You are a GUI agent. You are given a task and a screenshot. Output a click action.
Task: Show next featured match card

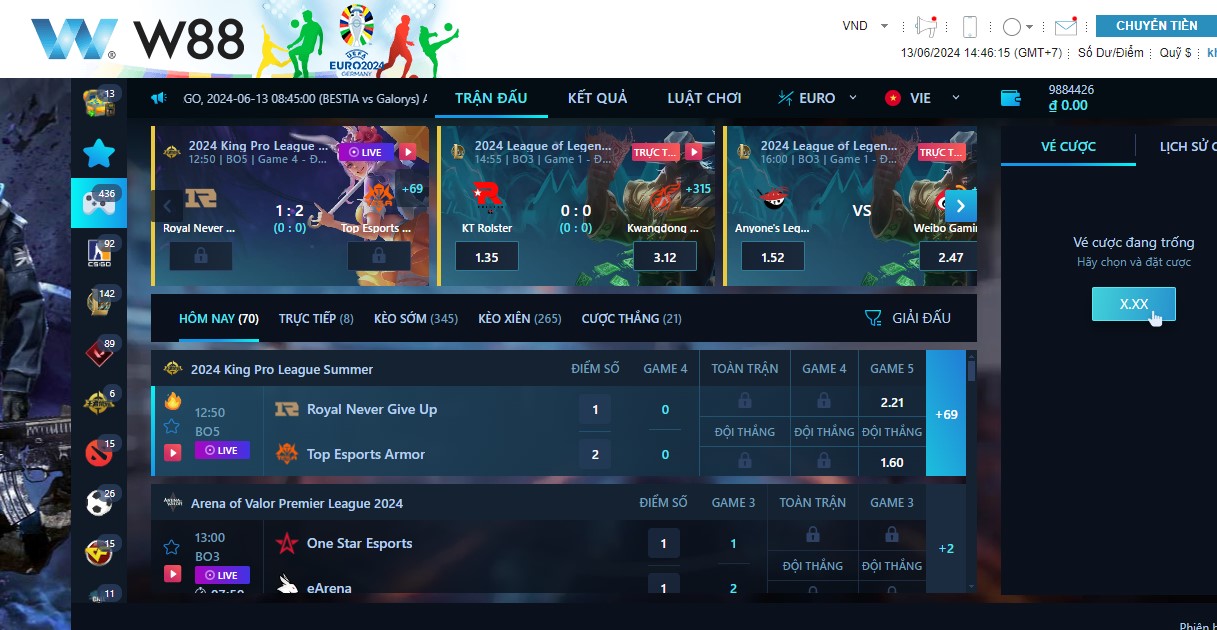pyautogui.click(x=960, y=206)
